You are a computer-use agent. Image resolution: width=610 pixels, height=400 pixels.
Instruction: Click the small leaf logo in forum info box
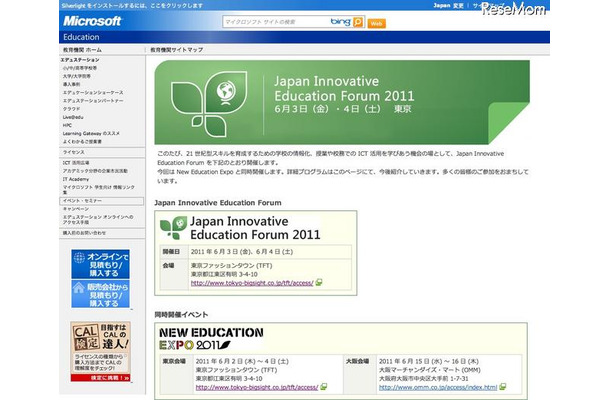coord(174,228)
